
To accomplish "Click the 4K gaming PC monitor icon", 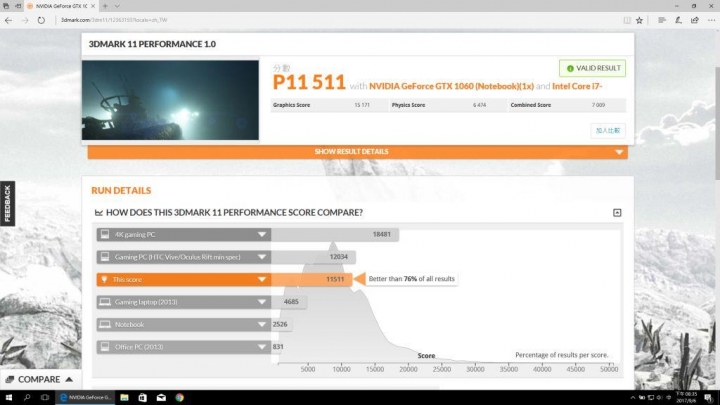I will coord(105,234).
